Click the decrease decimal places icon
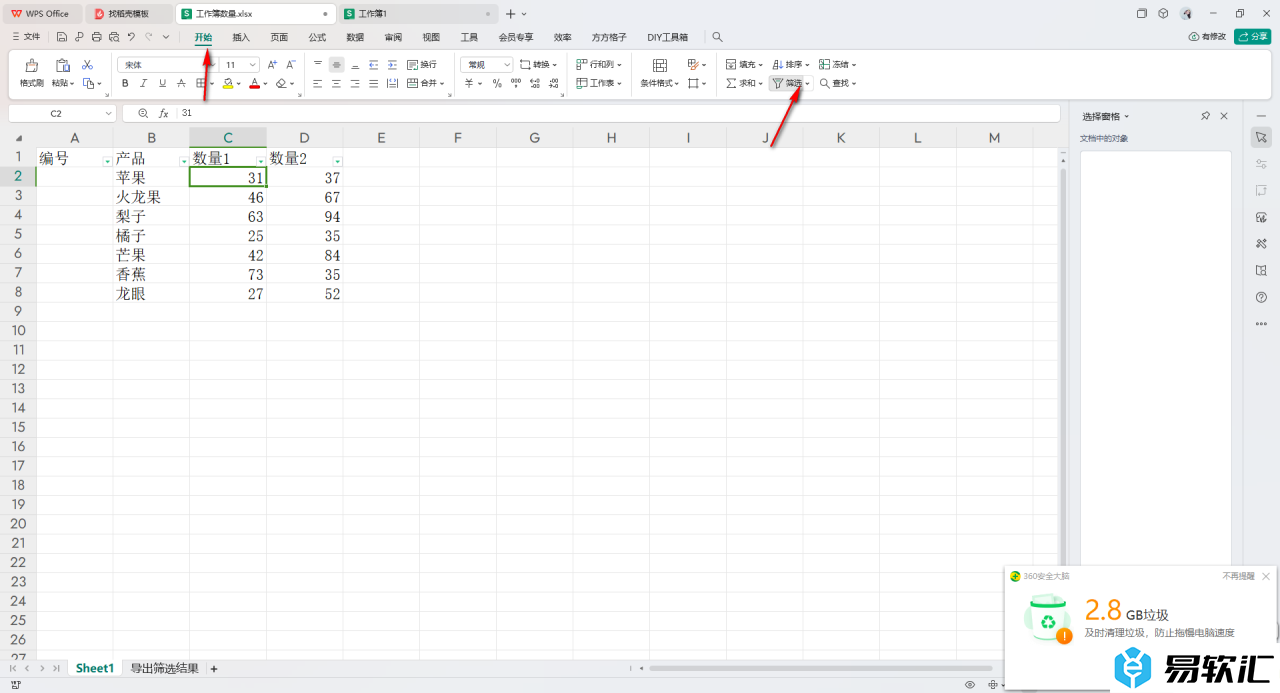 pos(553,84)
